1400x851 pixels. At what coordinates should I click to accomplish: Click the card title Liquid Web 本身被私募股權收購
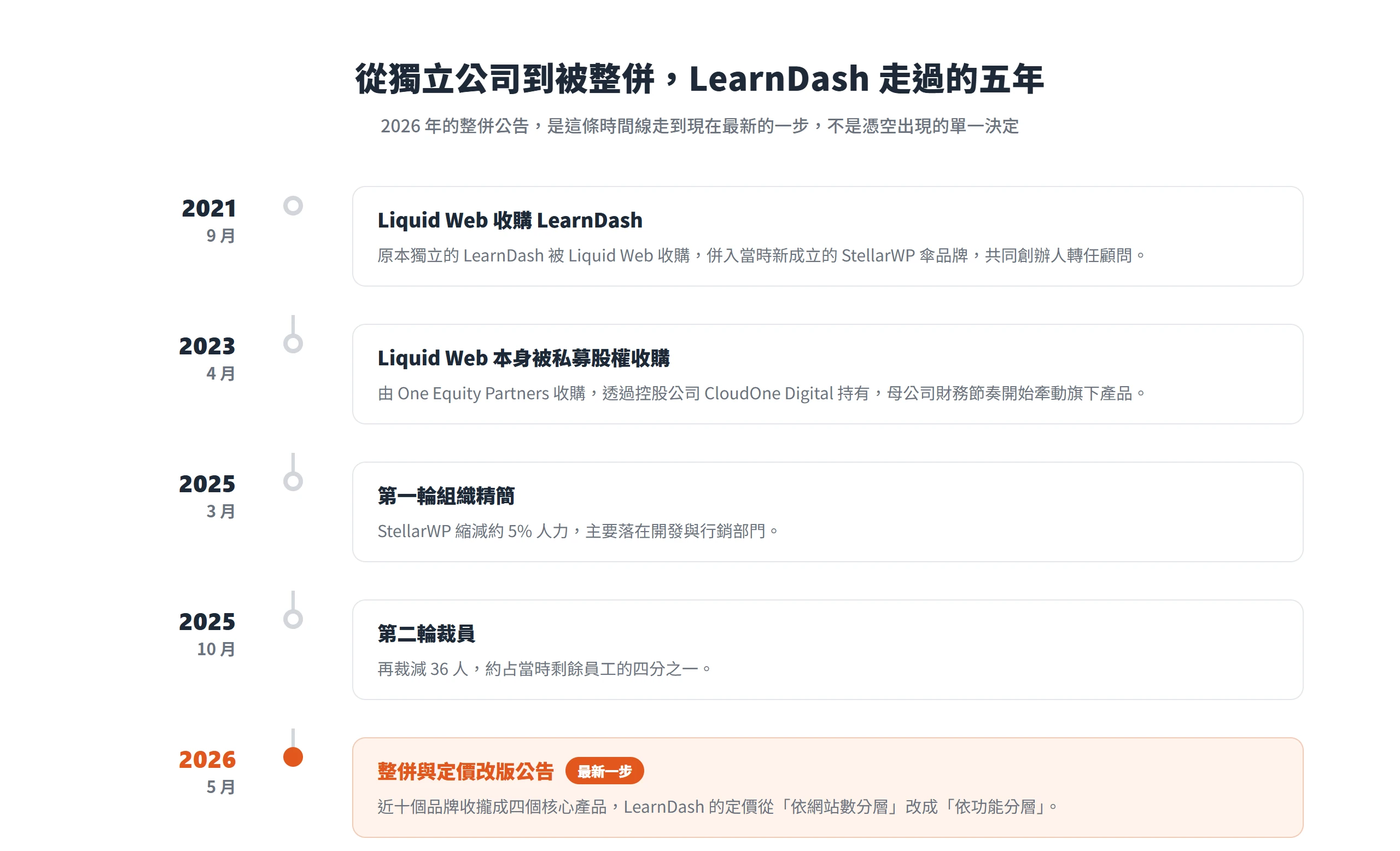coord(523,358)
